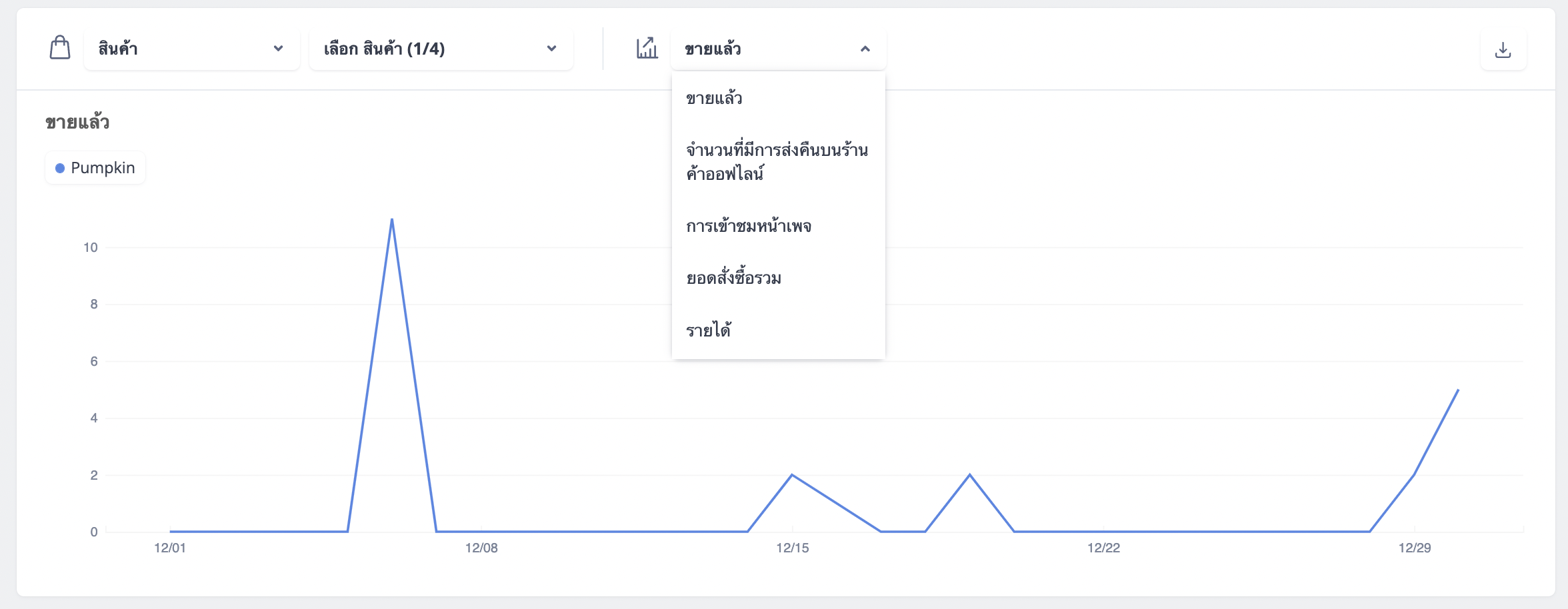This screenshot has width=1568, height=609.
Task: Choose ยอดสั่งซื้อรวม from the list
Action: click(778, 278)
